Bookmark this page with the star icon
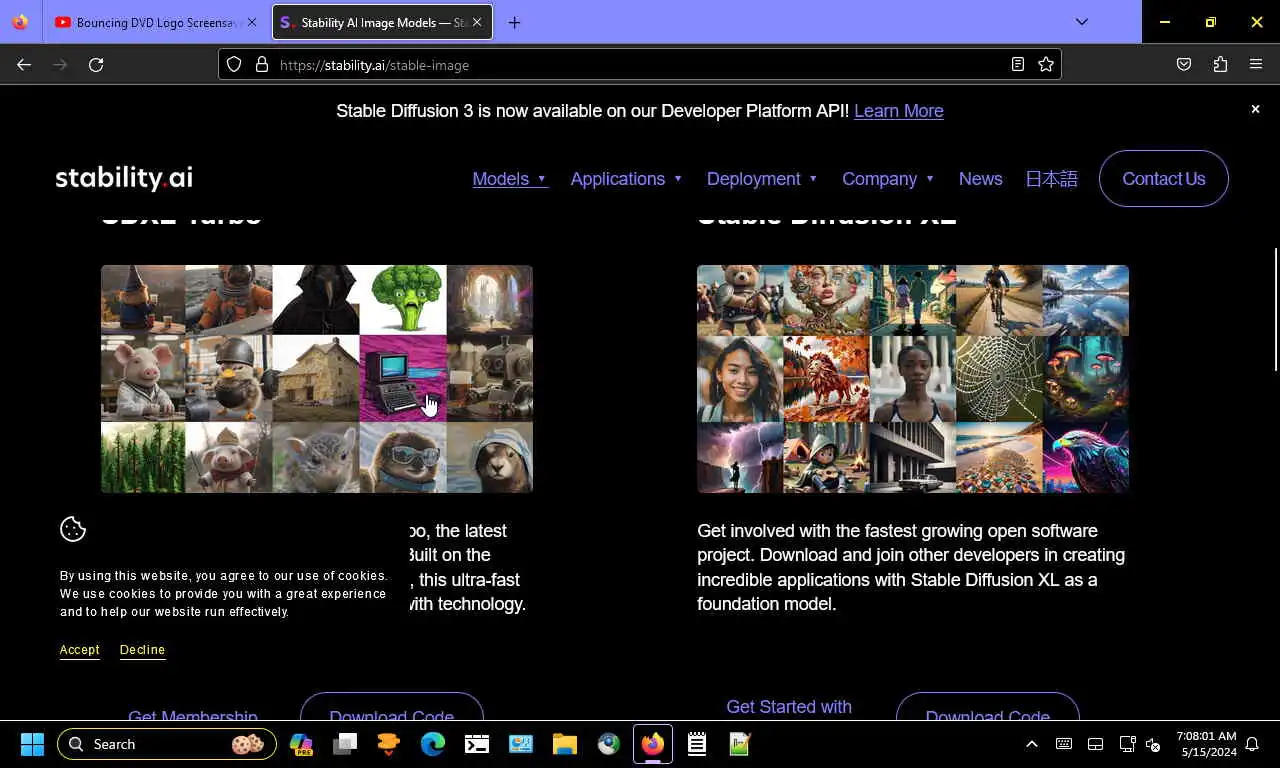The image size is (1280, 768). (x=1046, y=64)
